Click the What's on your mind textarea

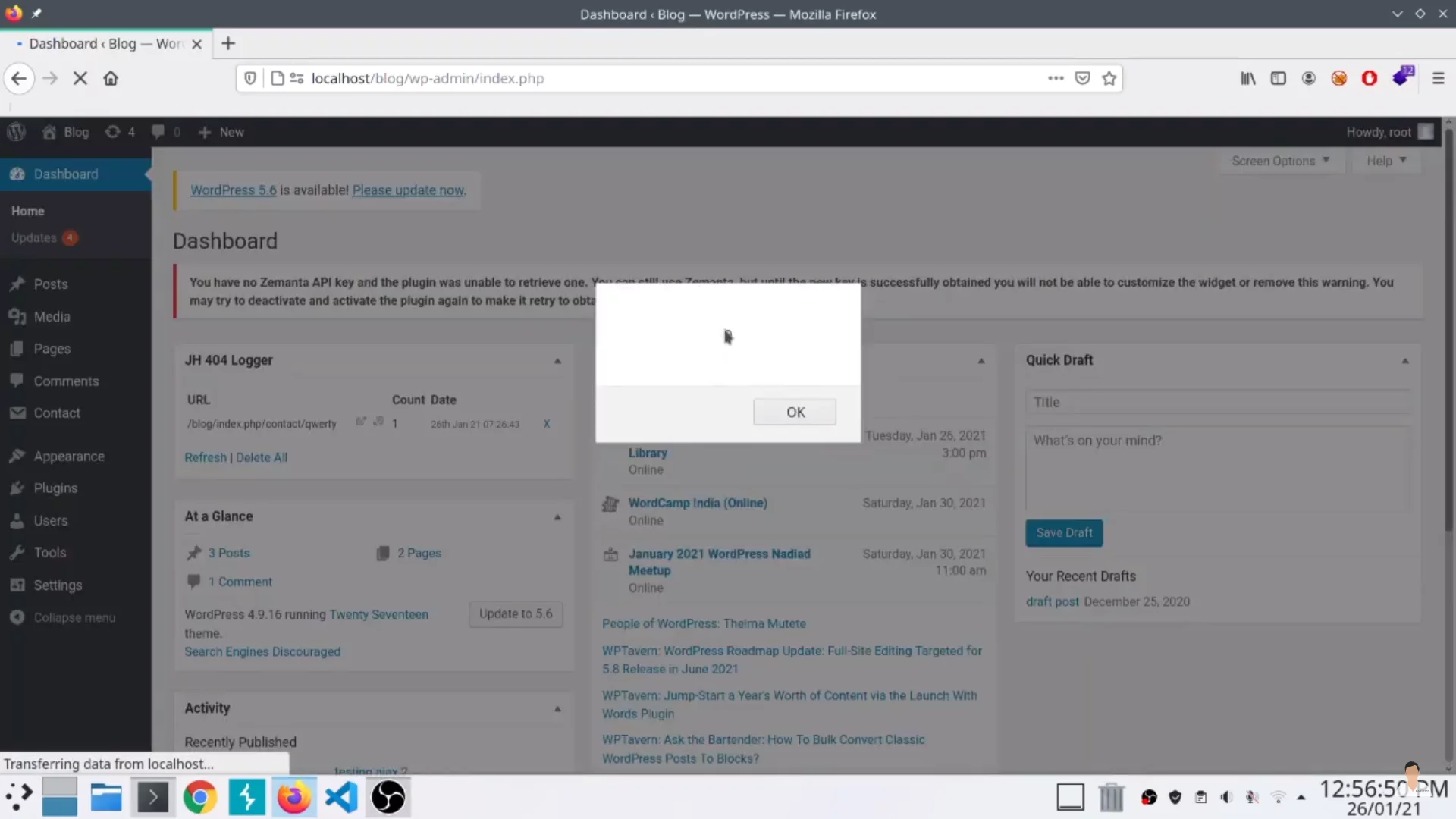[1218, 468]
